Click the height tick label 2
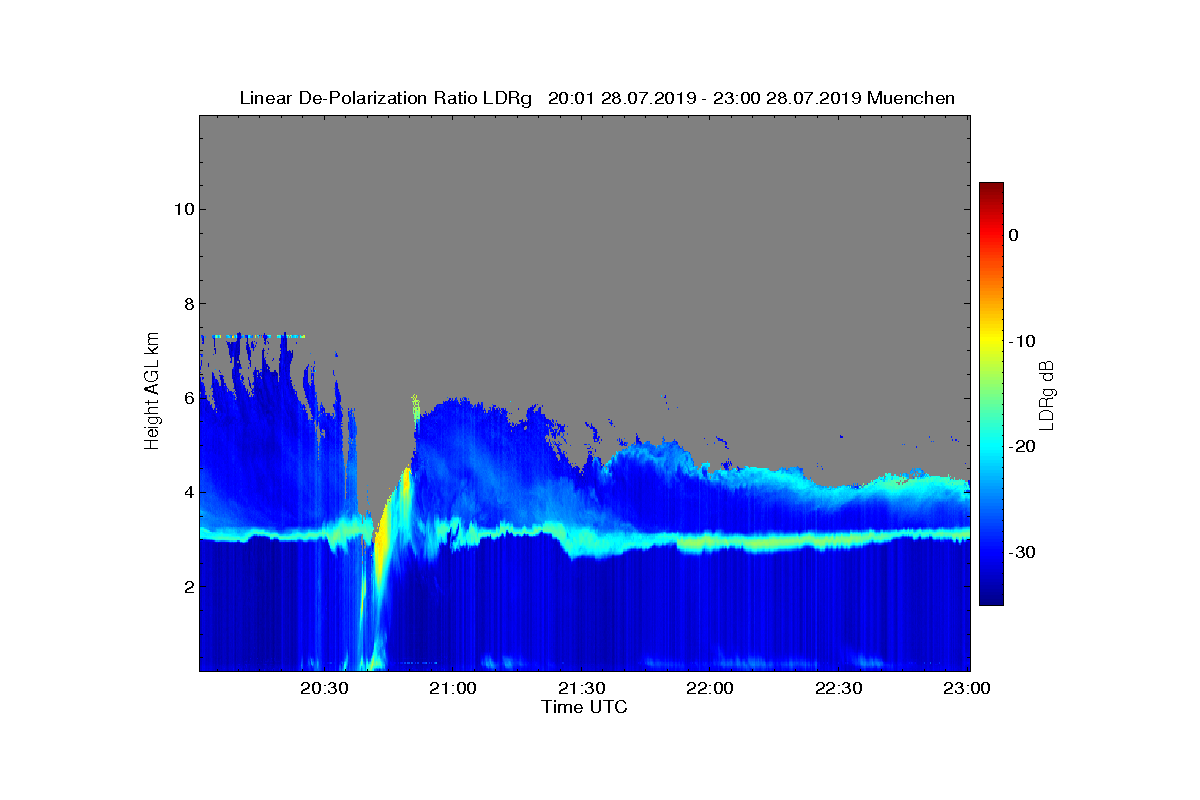This screenshot has width=1200, height=800. coord(187,586)
